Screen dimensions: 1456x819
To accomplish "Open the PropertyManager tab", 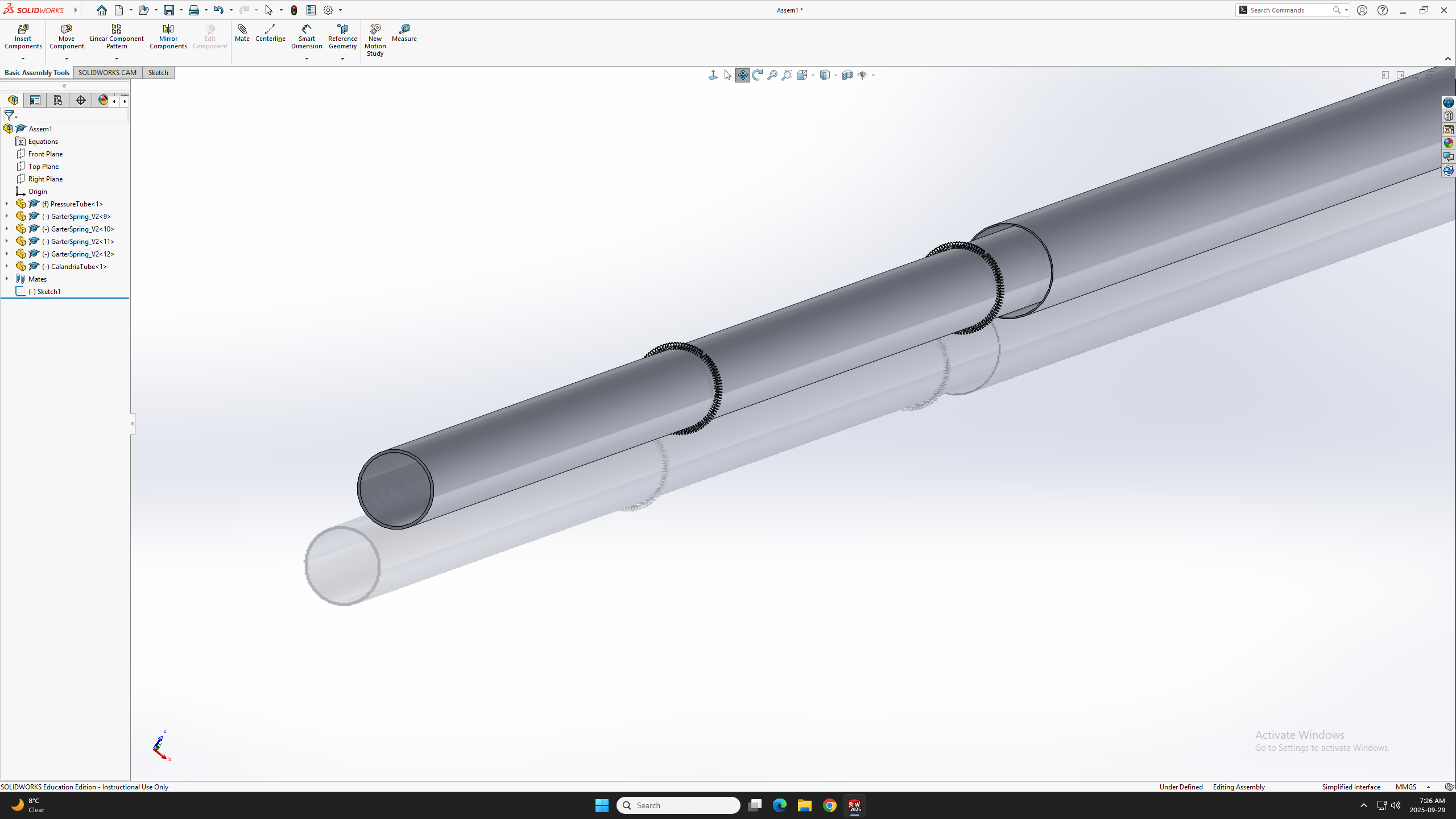I will 35,100.
